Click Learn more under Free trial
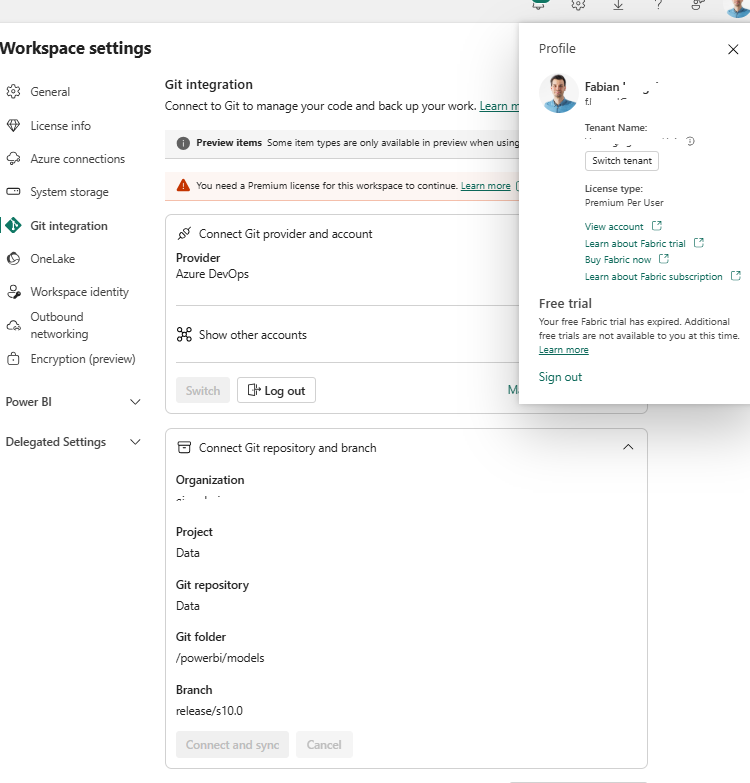 (x=563, y=350)
